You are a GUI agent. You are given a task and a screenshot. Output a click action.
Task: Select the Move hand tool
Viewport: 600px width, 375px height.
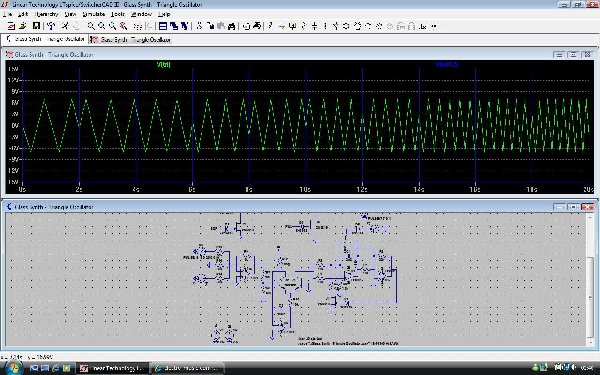point(358,26)
